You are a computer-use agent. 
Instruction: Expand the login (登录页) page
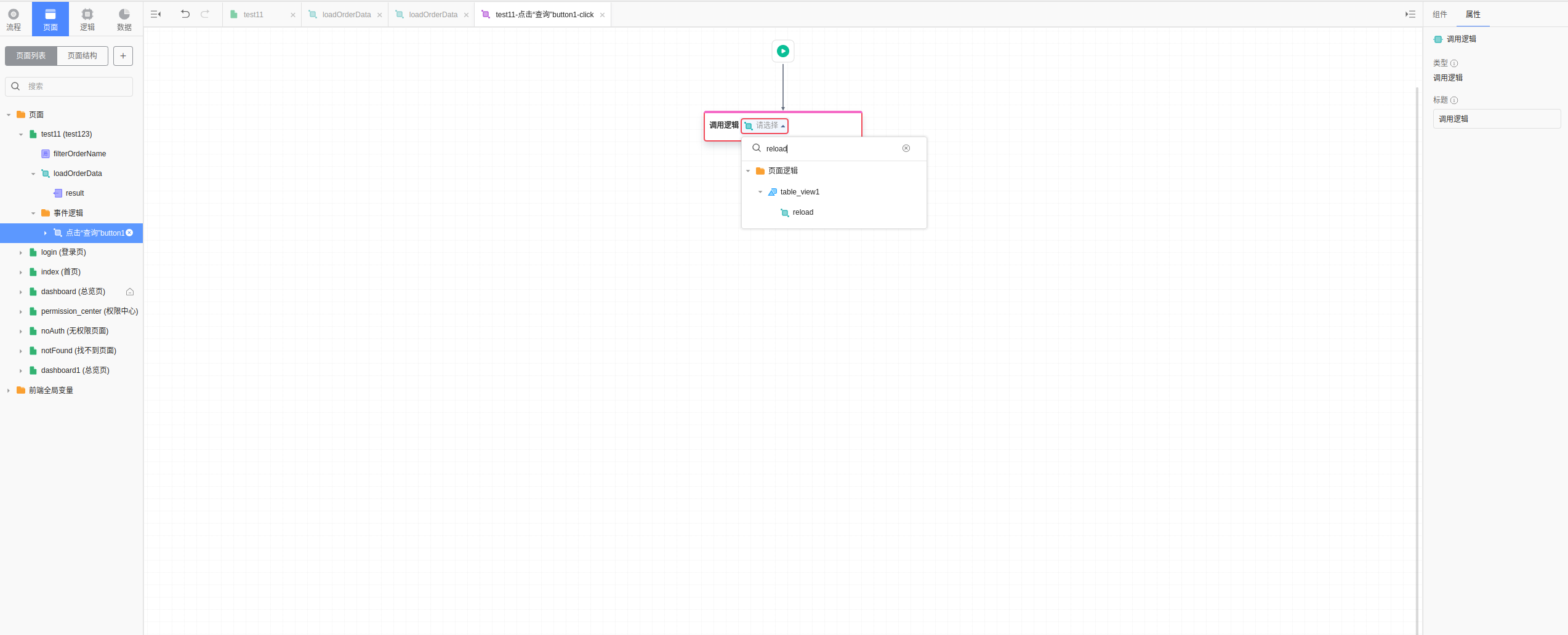pos(21,253)
